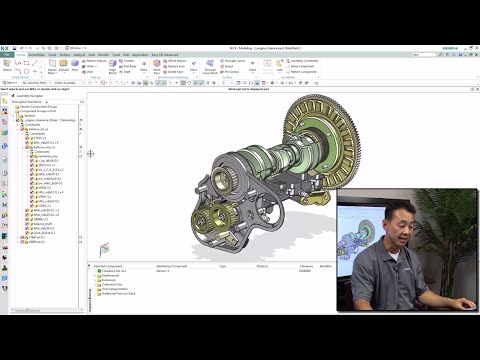Screen dimensions: 480x360
Task: Switch to the Render ribbon tab
Action: [103, 55]
